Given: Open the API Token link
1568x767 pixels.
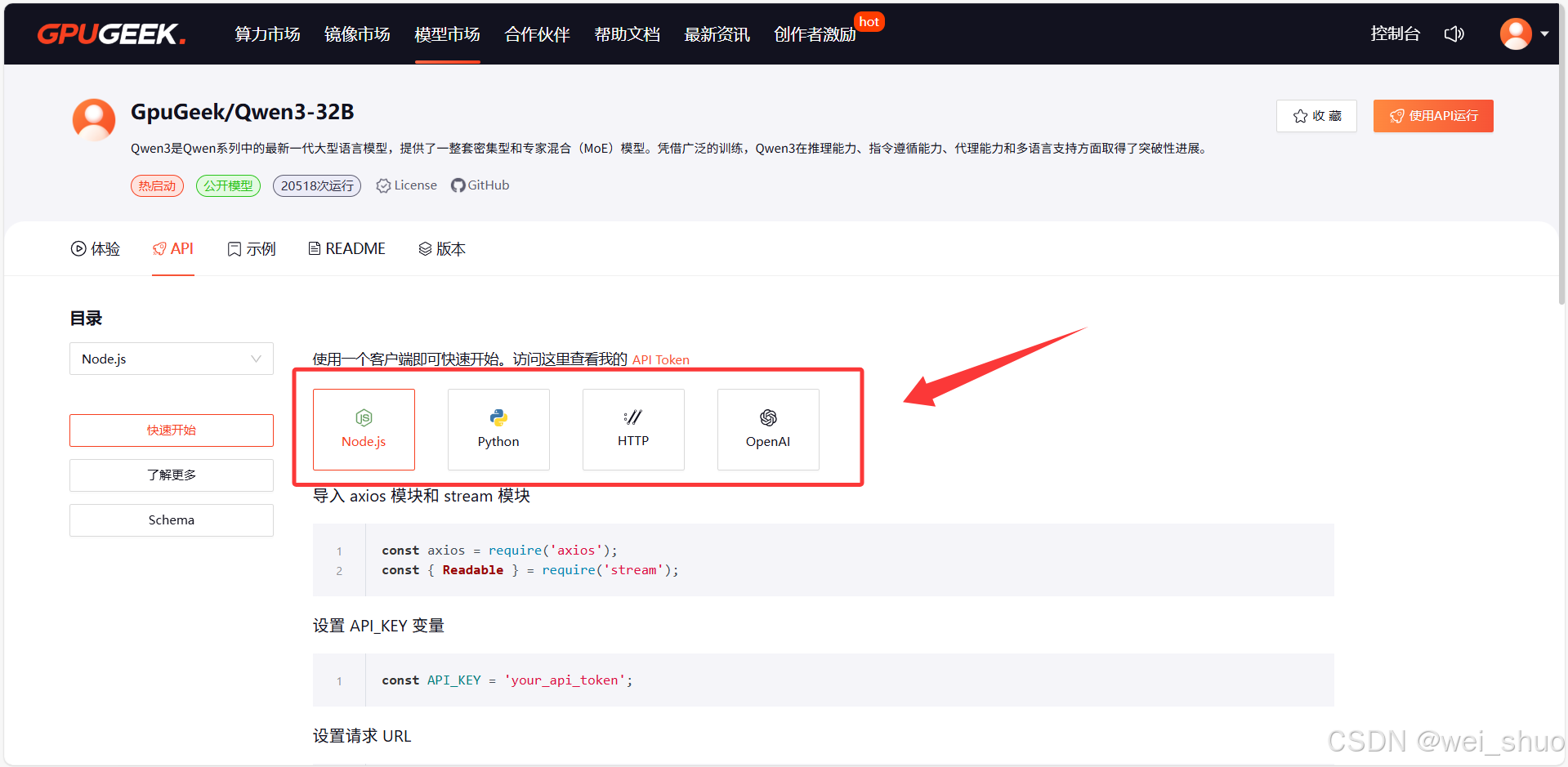Looking at the screenshot, I should (x=661, y=359).
